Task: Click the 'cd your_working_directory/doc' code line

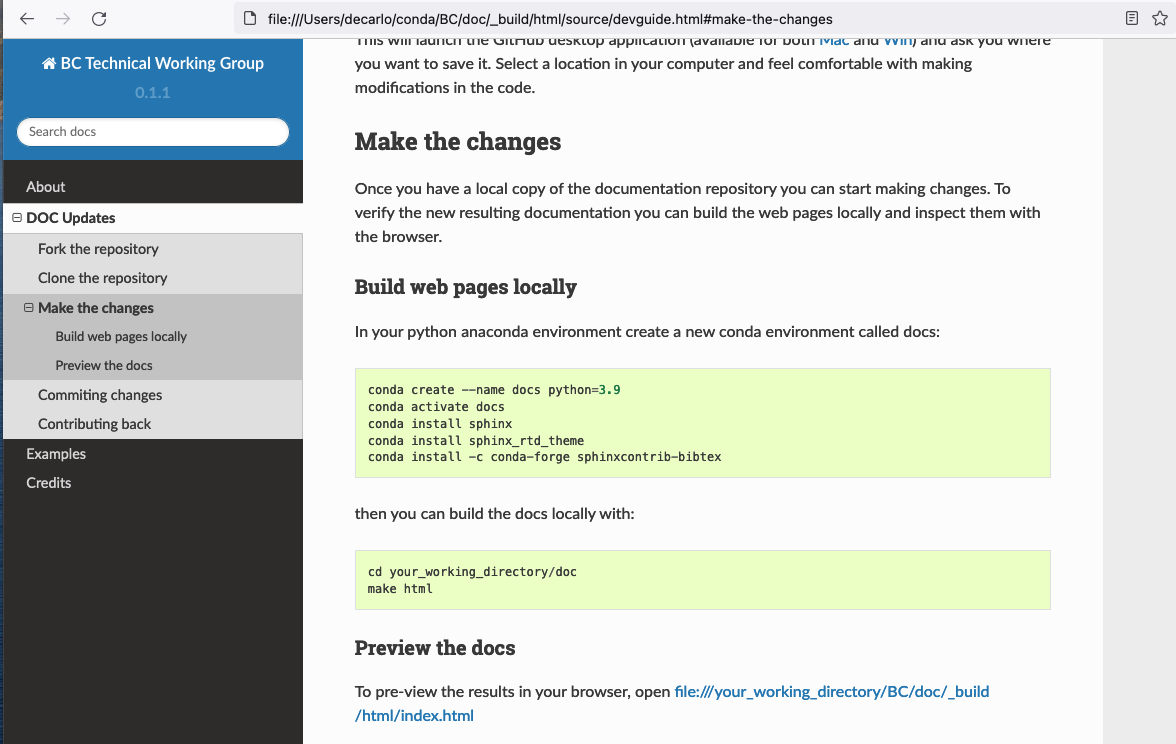Action: coord(472,572)
